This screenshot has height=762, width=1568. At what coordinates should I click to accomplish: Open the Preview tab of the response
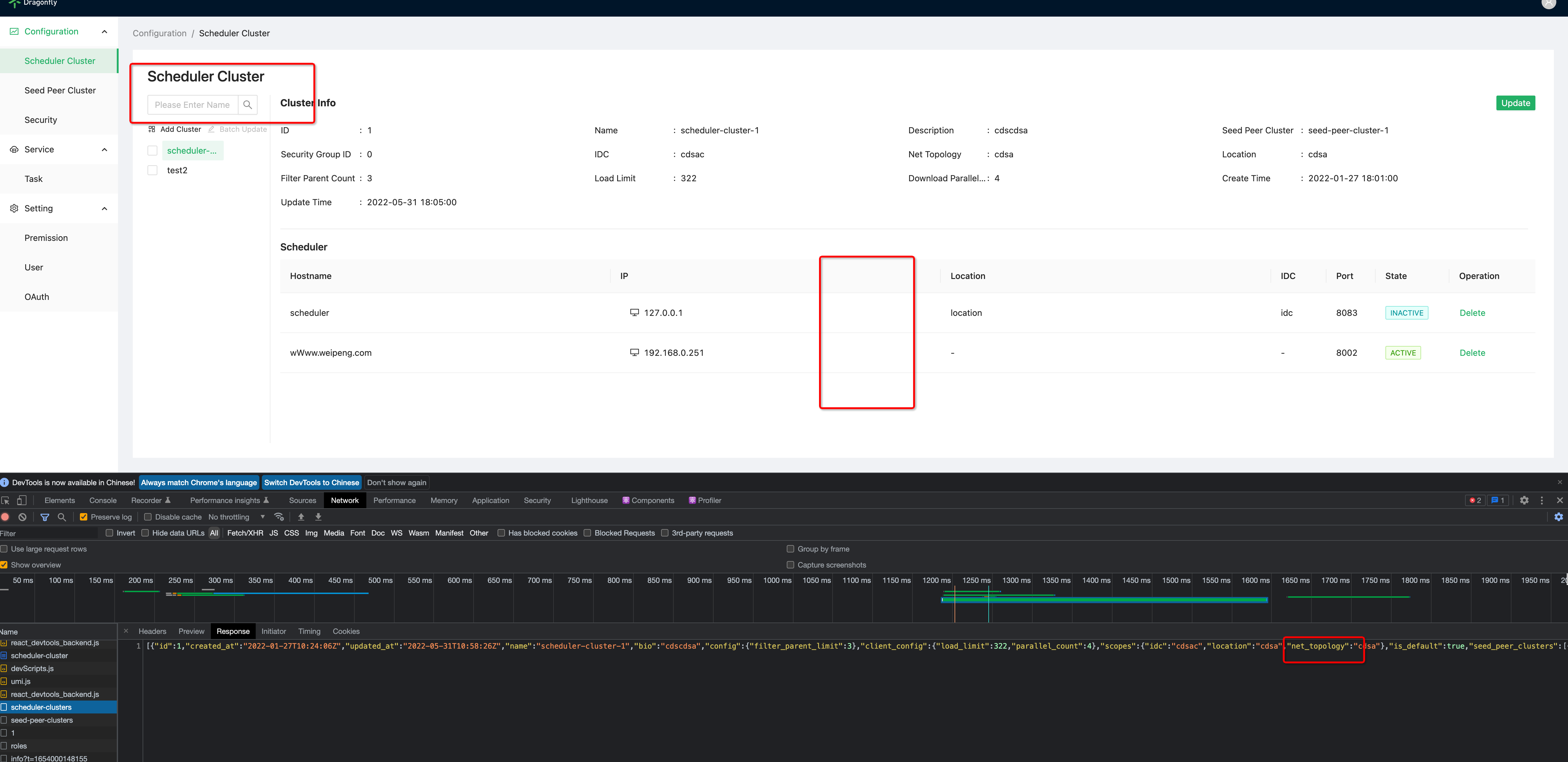[x=191, y=631]
